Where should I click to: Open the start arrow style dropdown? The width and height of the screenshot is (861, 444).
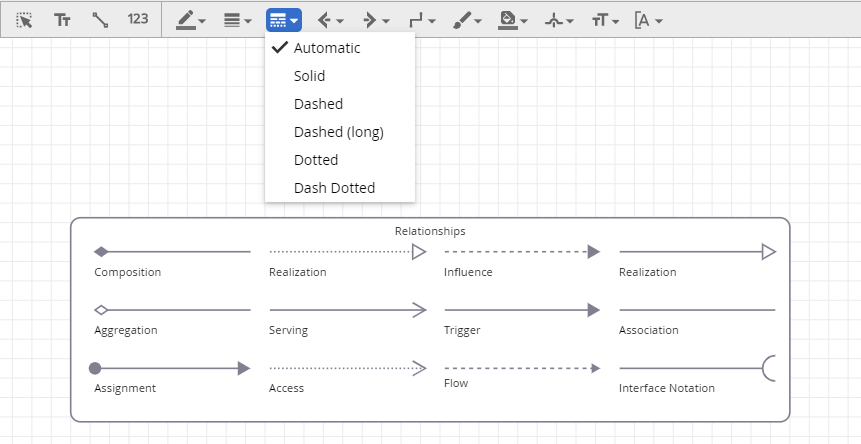click(x=330, y=19)
